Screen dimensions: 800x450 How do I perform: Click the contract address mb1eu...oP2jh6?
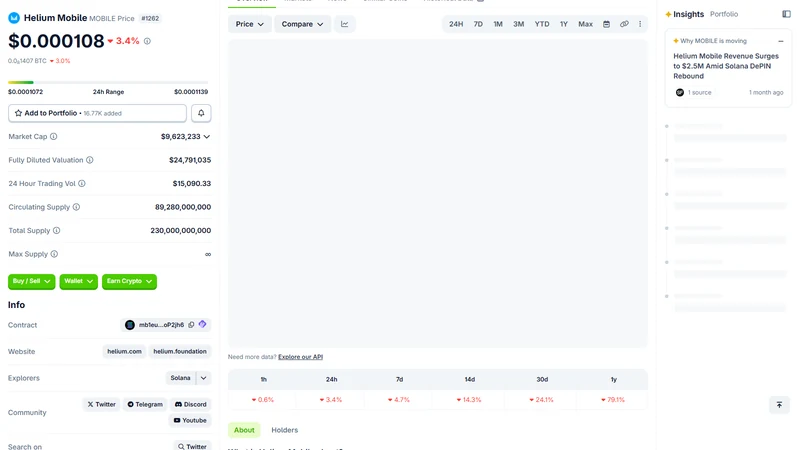pos(161,325)
